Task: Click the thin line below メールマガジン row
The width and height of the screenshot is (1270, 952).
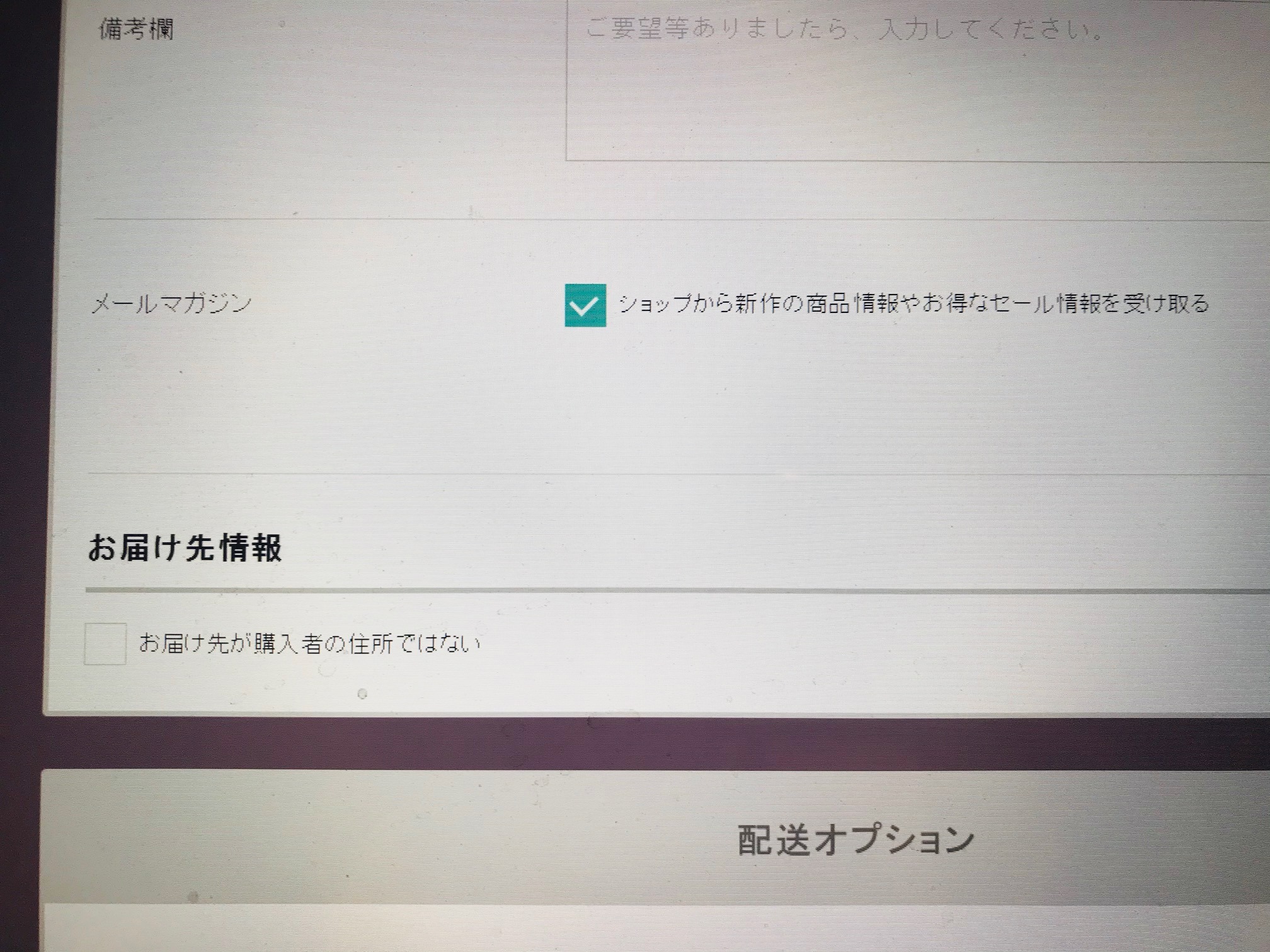Action: pos(630,473)
